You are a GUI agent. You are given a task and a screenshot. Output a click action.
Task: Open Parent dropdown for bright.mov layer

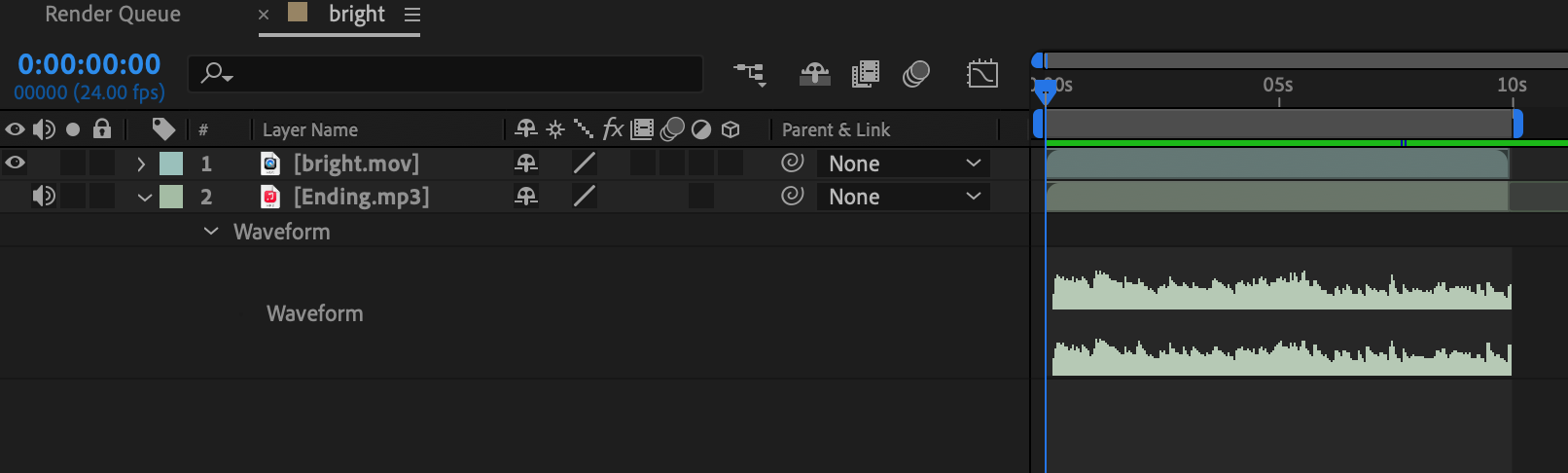click(904, 164)
